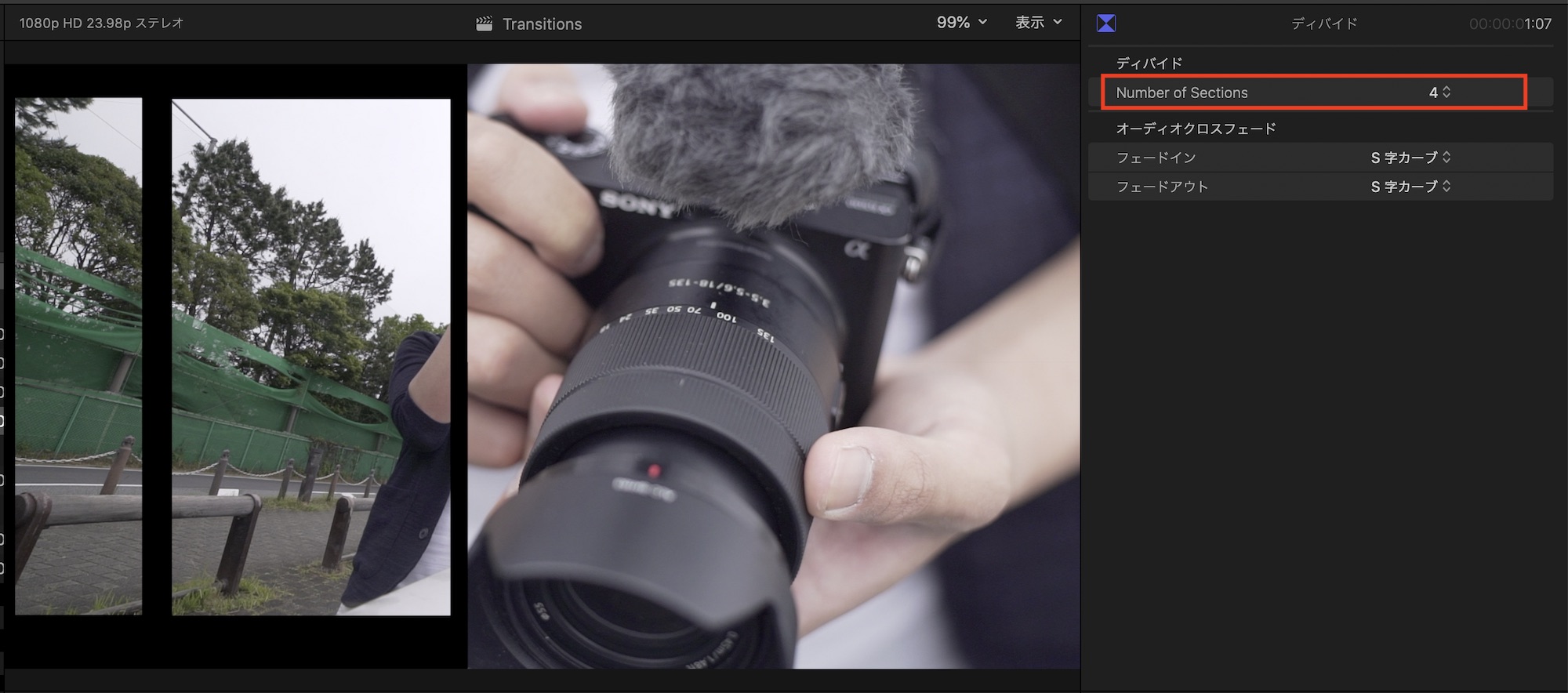
Task: Click the 1080p HD 23.98p ステレオ format label
Action: (x=101, y=24)
